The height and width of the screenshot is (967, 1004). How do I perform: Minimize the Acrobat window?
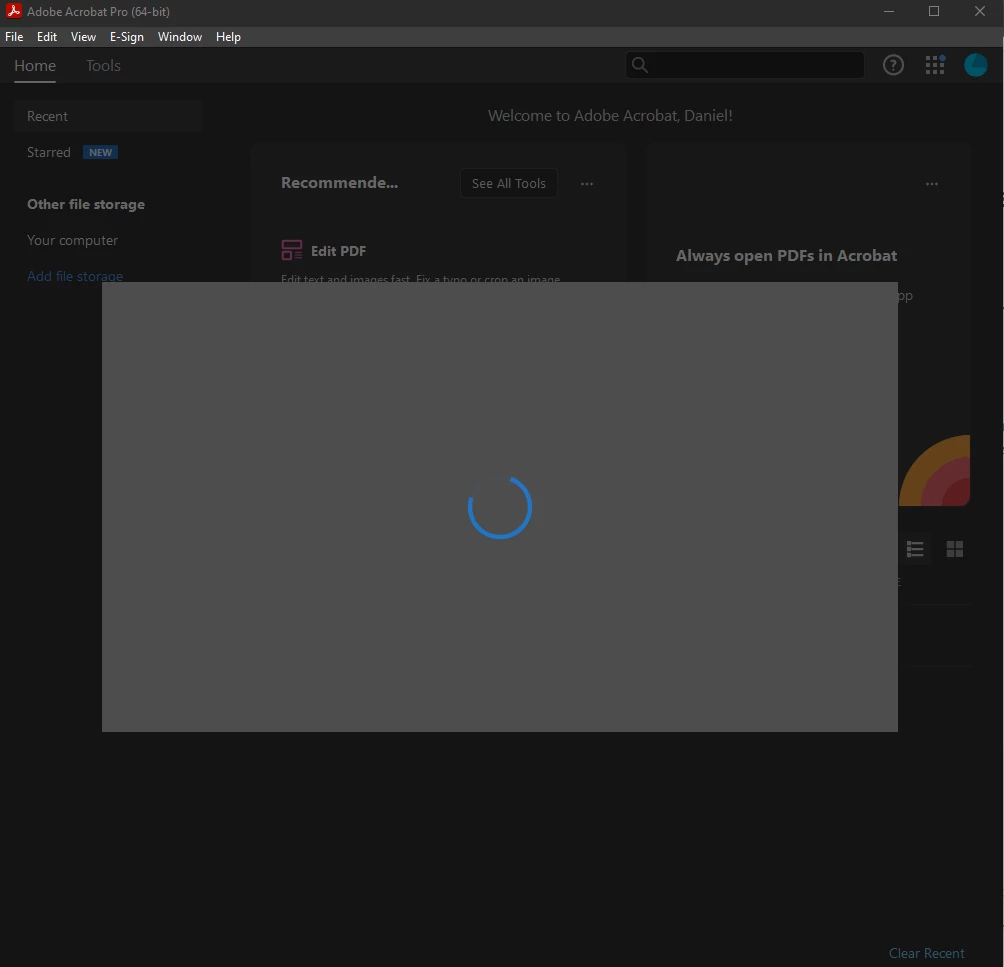(x=889, y=11)
